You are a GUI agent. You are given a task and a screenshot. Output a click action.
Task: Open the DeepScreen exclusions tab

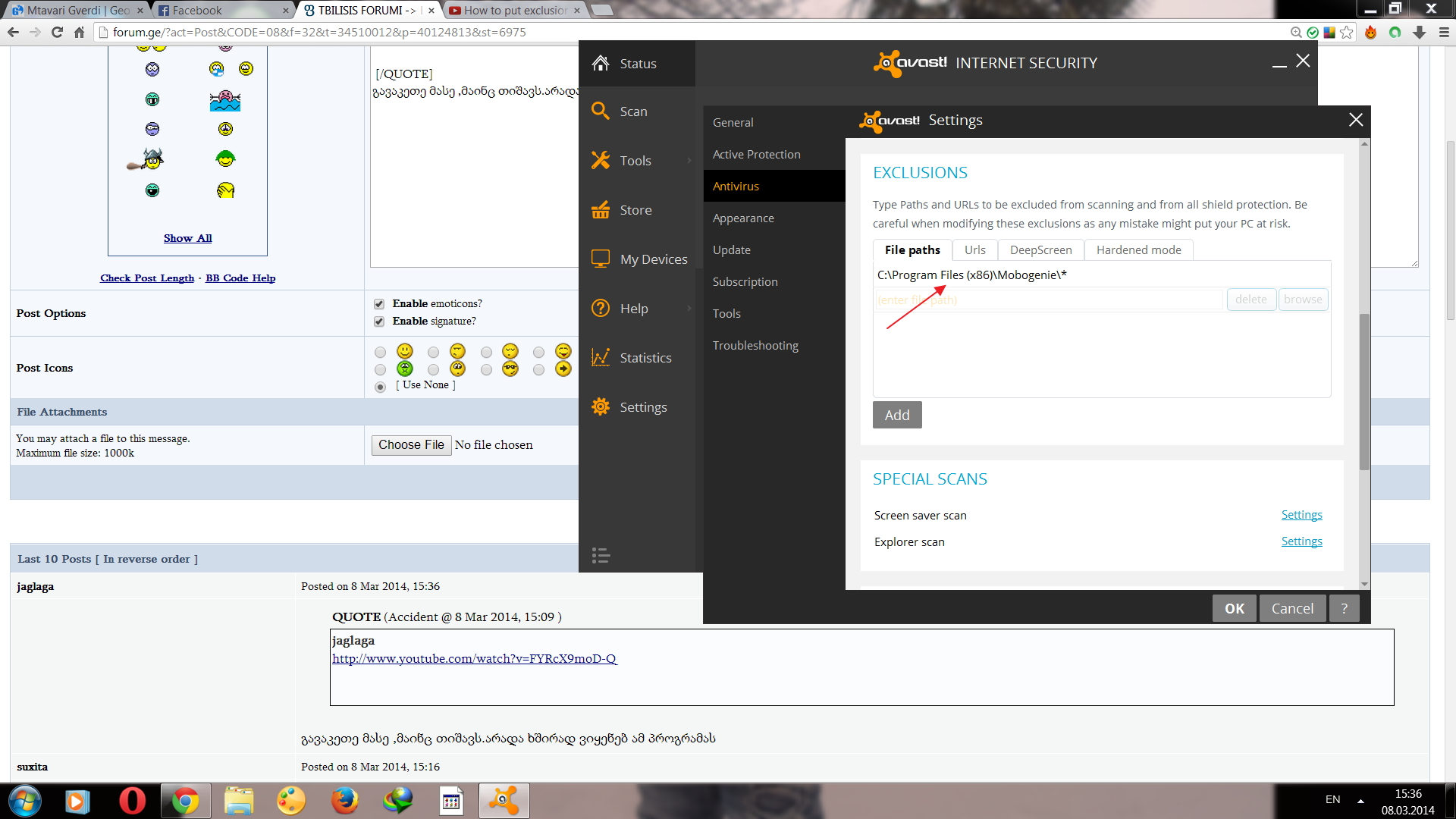tap(1040, 250)
